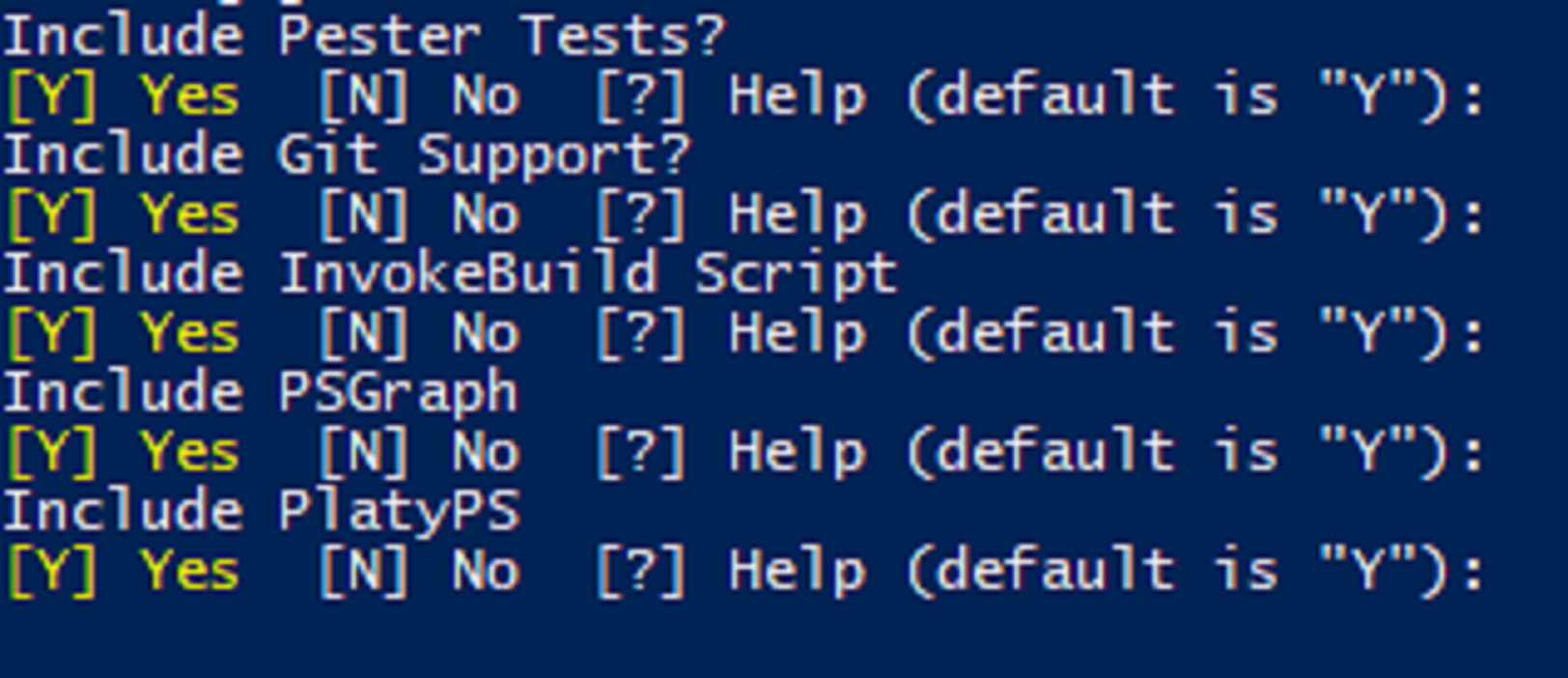The image size is (1568, 678).
Task: Click [?] Help under Include PSGraph
Action: click(x=730, y=452)
